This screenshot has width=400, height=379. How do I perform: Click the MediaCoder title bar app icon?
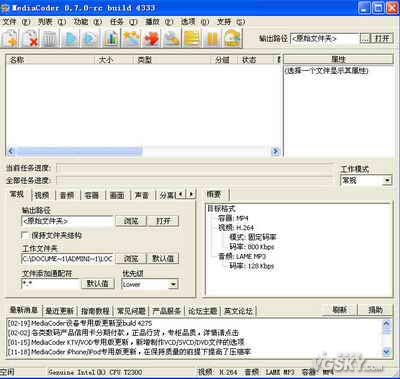tap(5, 8)
